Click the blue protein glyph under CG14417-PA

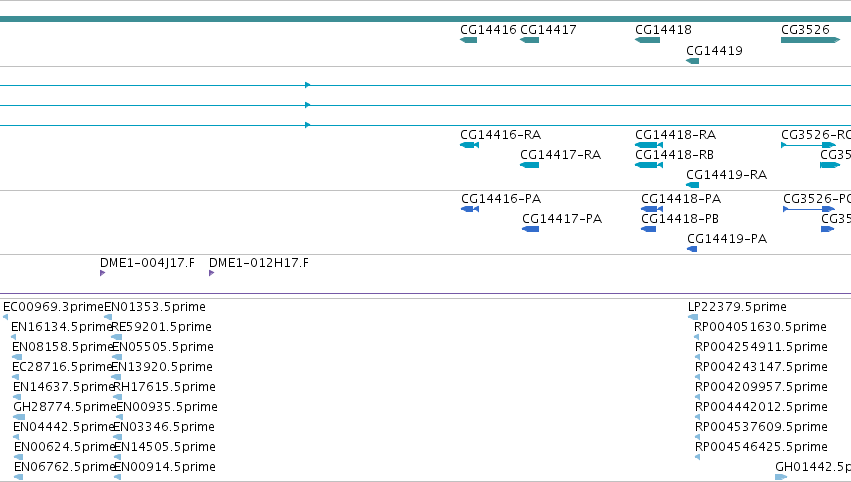click(x=531, y=229)
